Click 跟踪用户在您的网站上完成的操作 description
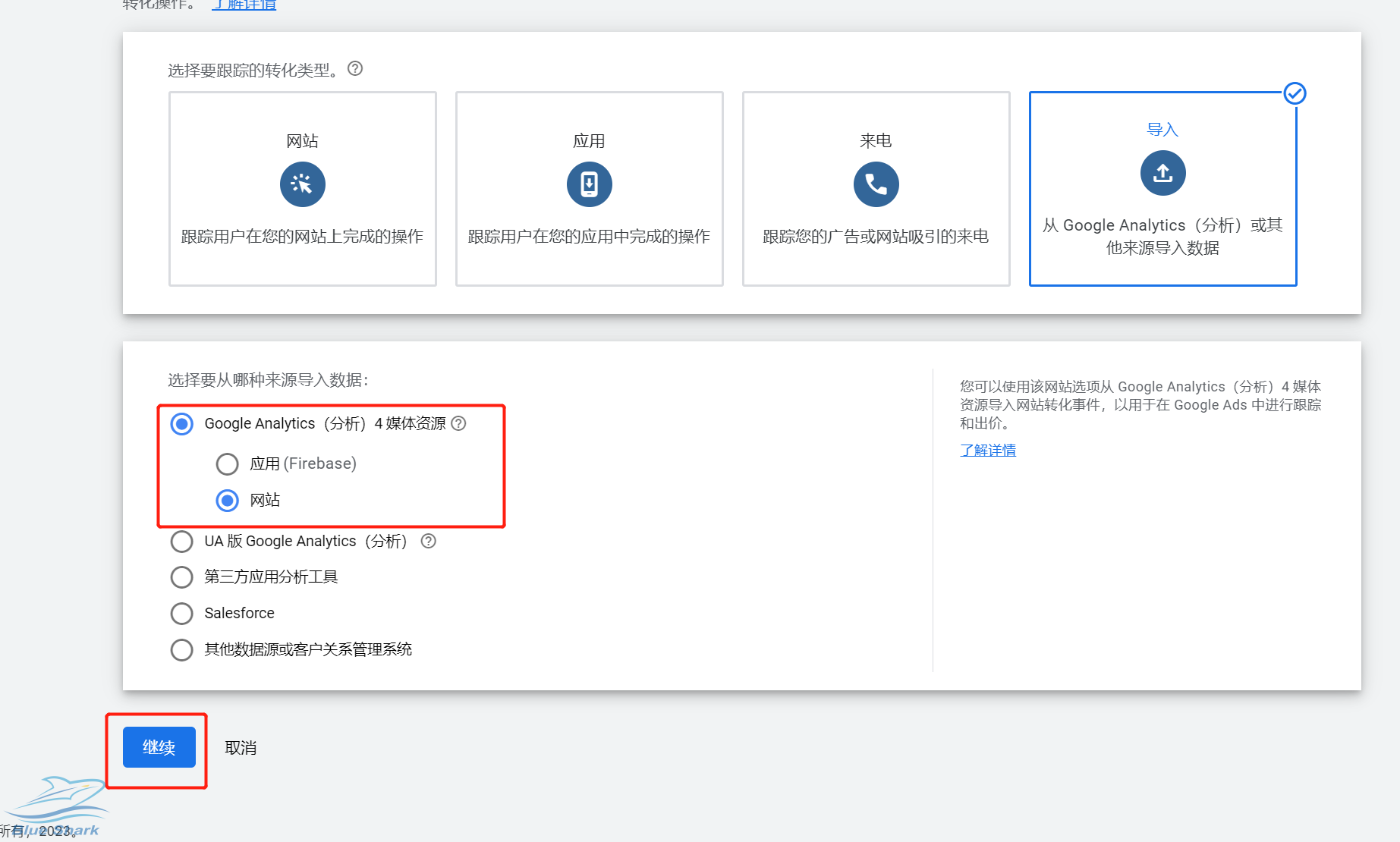The width and height of the screenshot is (1400, 842). click(302, 237)
